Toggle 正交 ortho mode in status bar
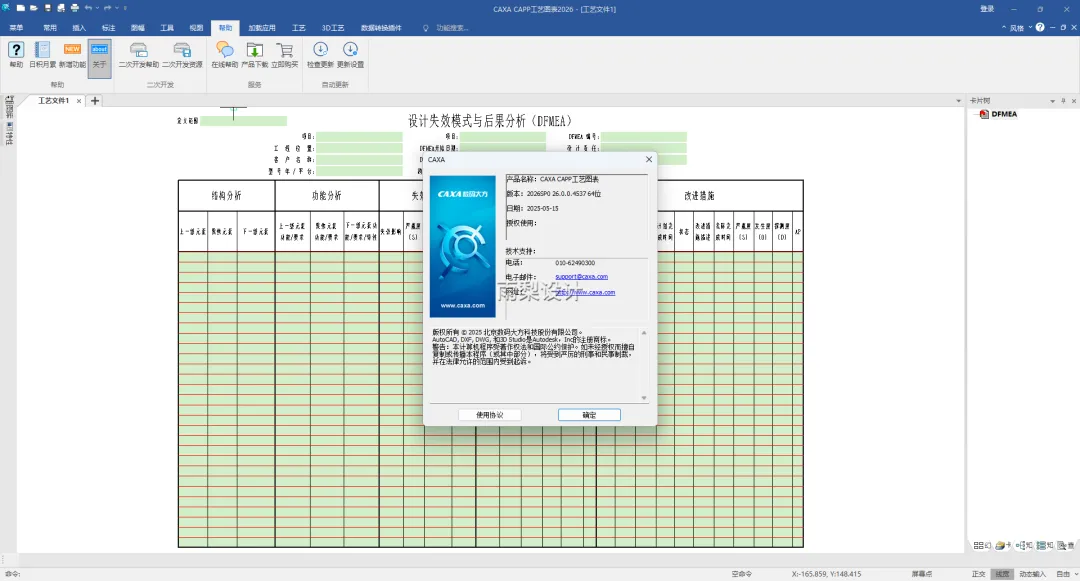 tap(978, 574)
